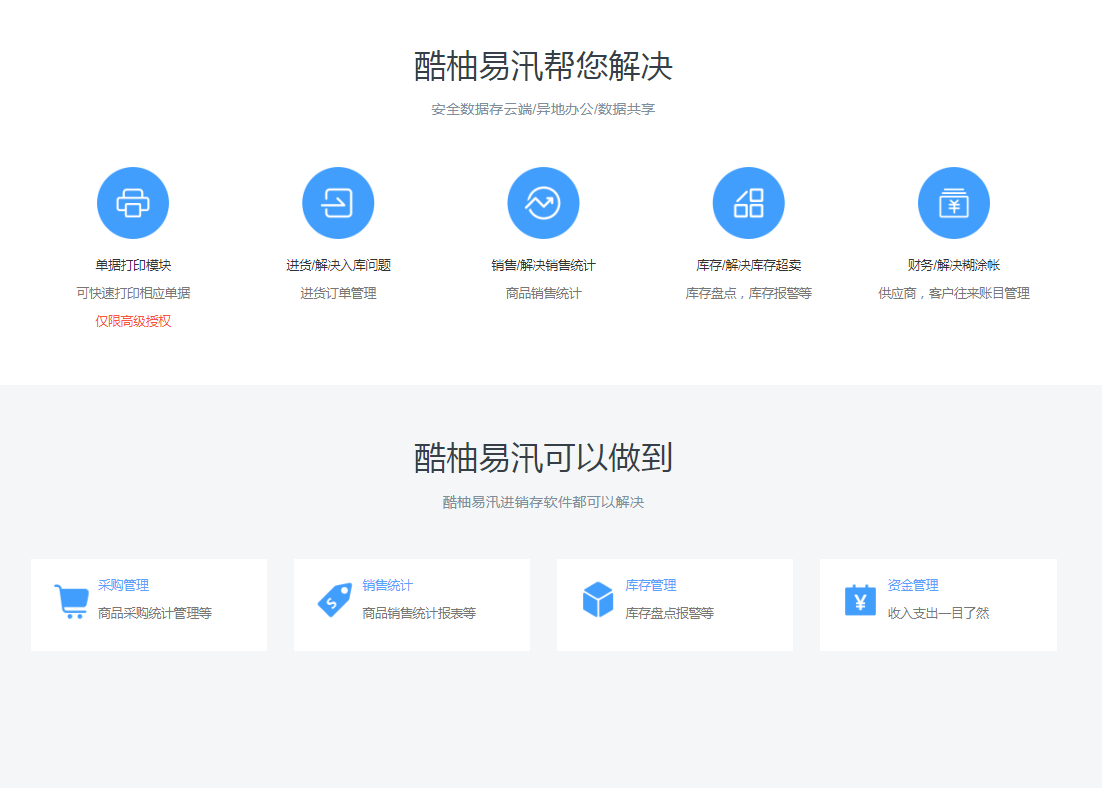This screenshot has width=1102, height=788.
Task: Click the inventory blocks circle icon
Action: coord(748,203)
